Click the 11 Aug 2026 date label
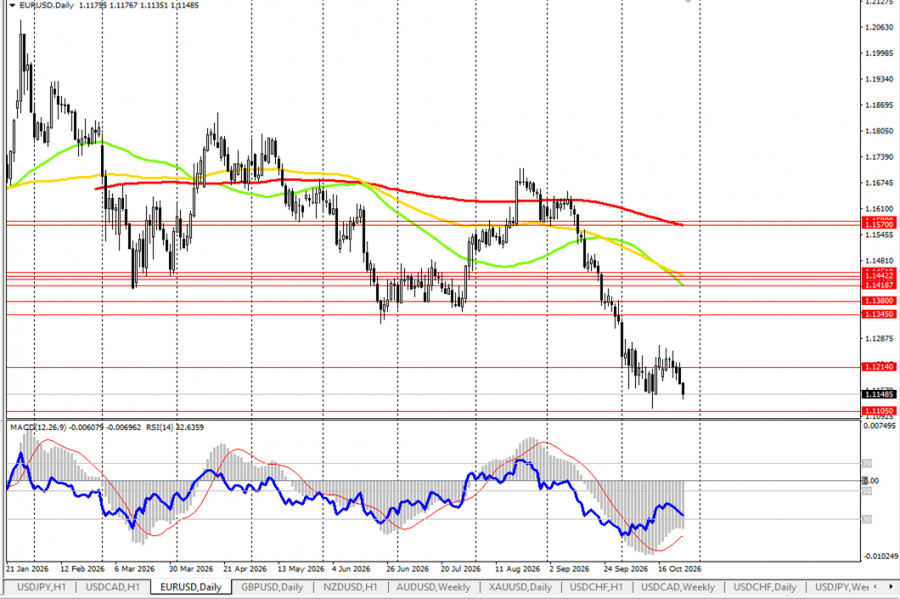Screen dimensions: 900x599 click(518, 569)
